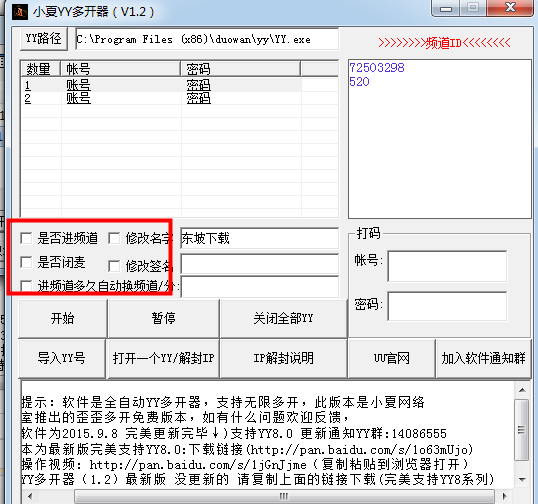Screen dimensions: 538x504
Task: Click 账号 cell in row 1
Action: coord(78,85)
